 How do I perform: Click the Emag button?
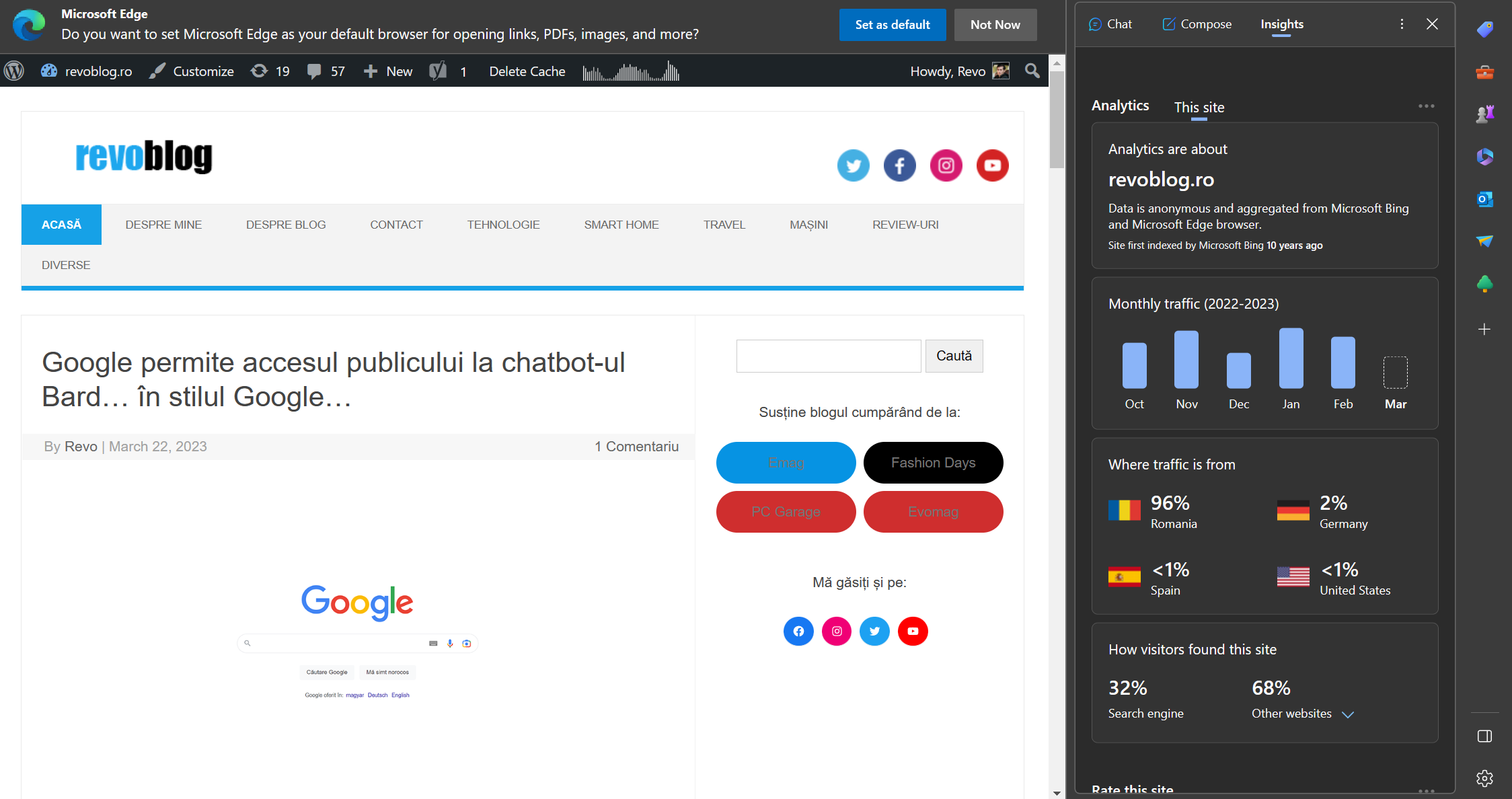tap(786, 463)
